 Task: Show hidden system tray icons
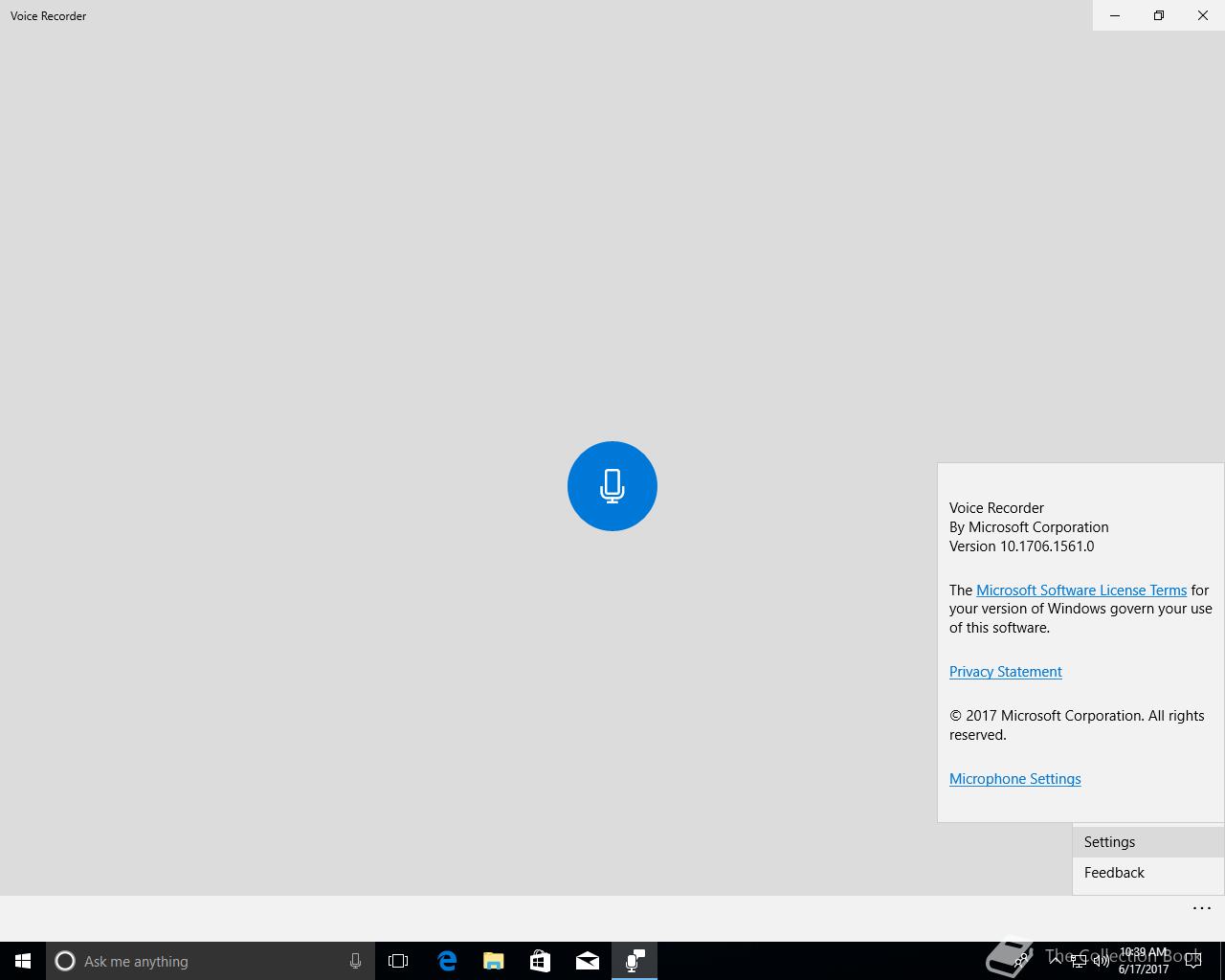[x=1056, y=961]
